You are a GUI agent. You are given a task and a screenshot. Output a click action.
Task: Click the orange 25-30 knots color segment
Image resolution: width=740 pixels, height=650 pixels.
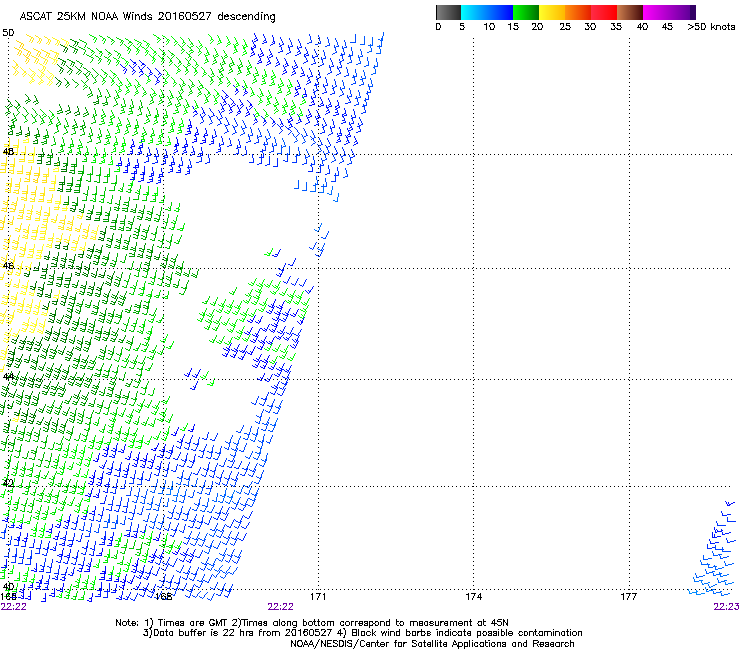(578, 12)
